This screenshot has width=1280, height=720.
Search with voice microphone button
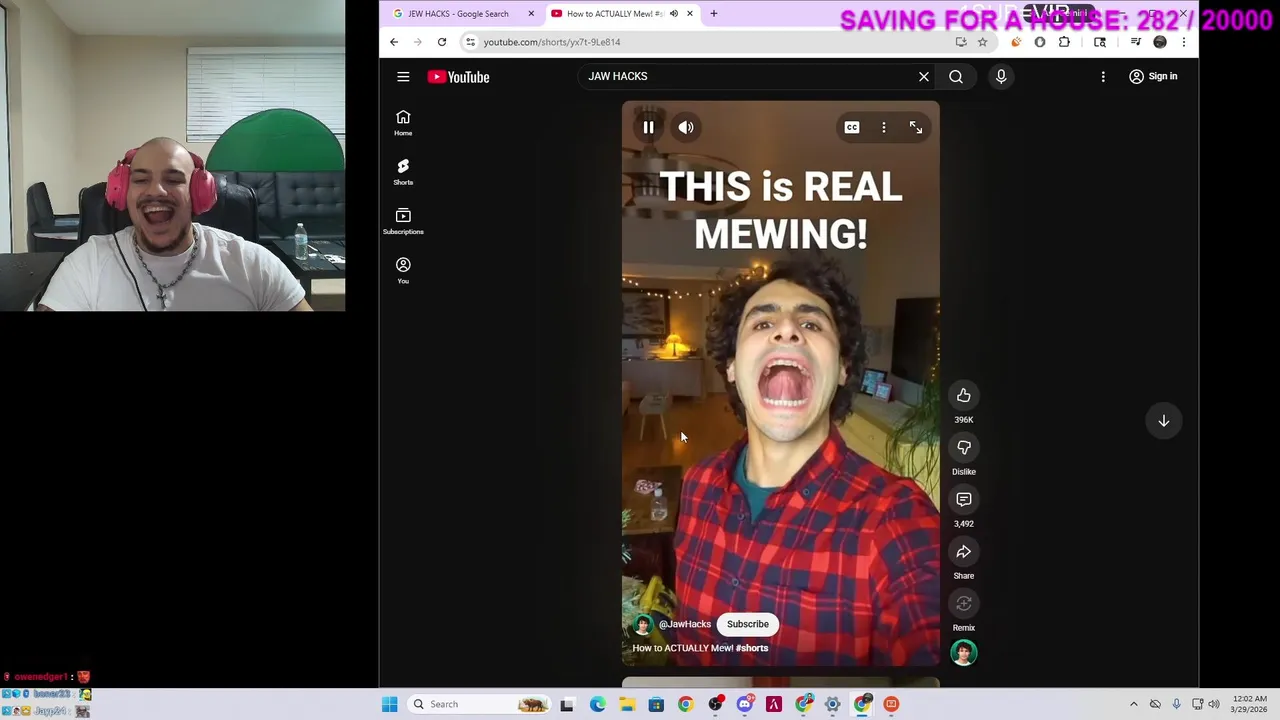click(x=1001, y=76)
